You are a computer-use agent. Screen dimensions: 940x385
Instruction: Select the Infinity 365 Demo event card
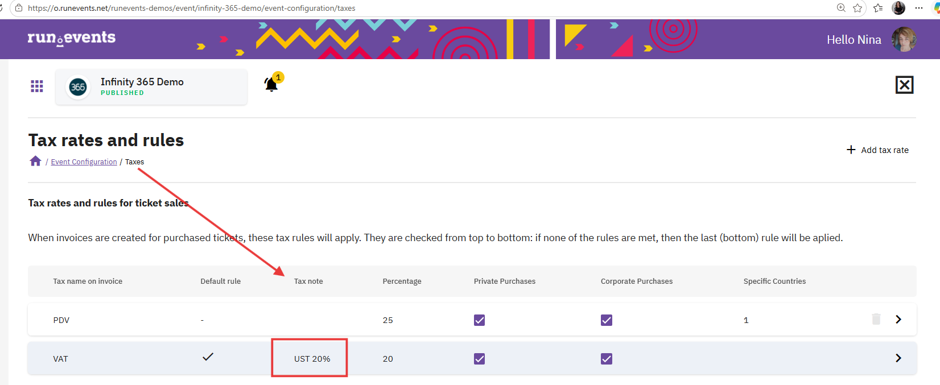point(152,87)
